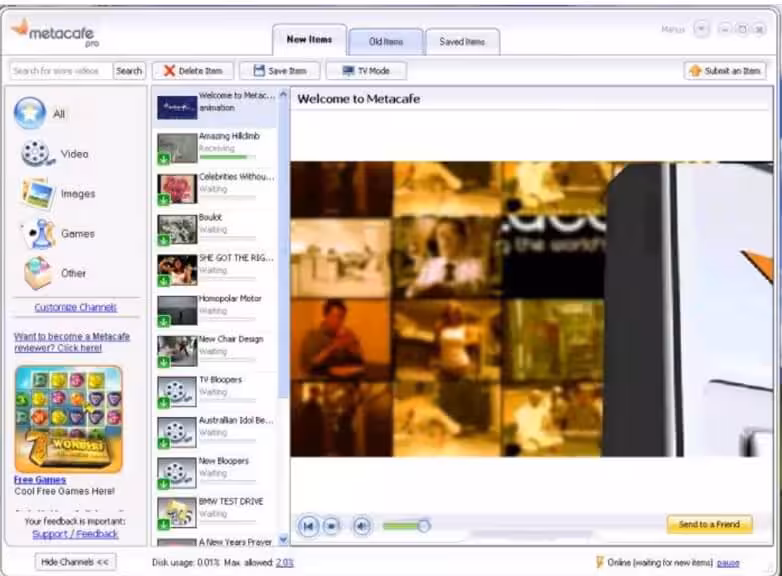Click the Video channel label
The height and width of the screenshot is (576, 782).
click(x=74, y=154)
